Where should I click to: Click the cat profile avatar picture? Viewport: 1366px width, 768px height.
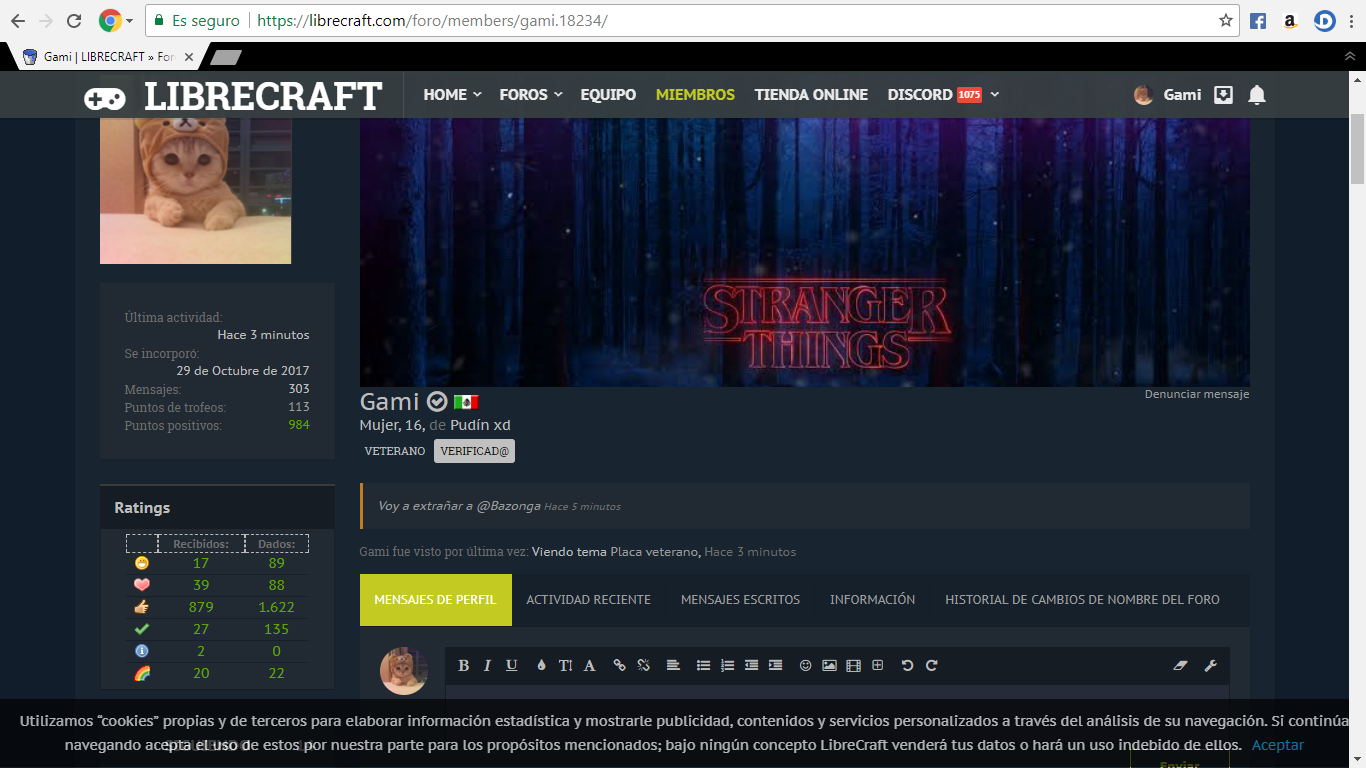(196, 190)
